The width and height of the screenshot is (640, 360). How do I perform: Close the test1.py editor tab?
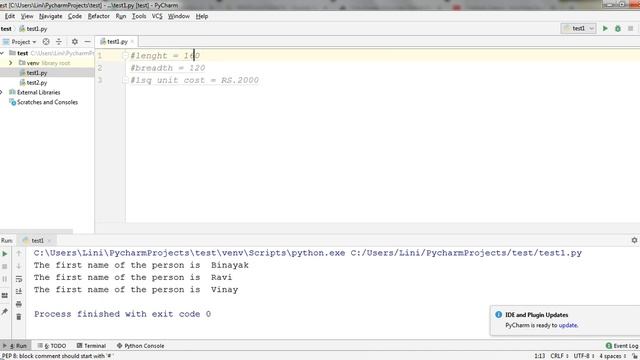(132, 42)
